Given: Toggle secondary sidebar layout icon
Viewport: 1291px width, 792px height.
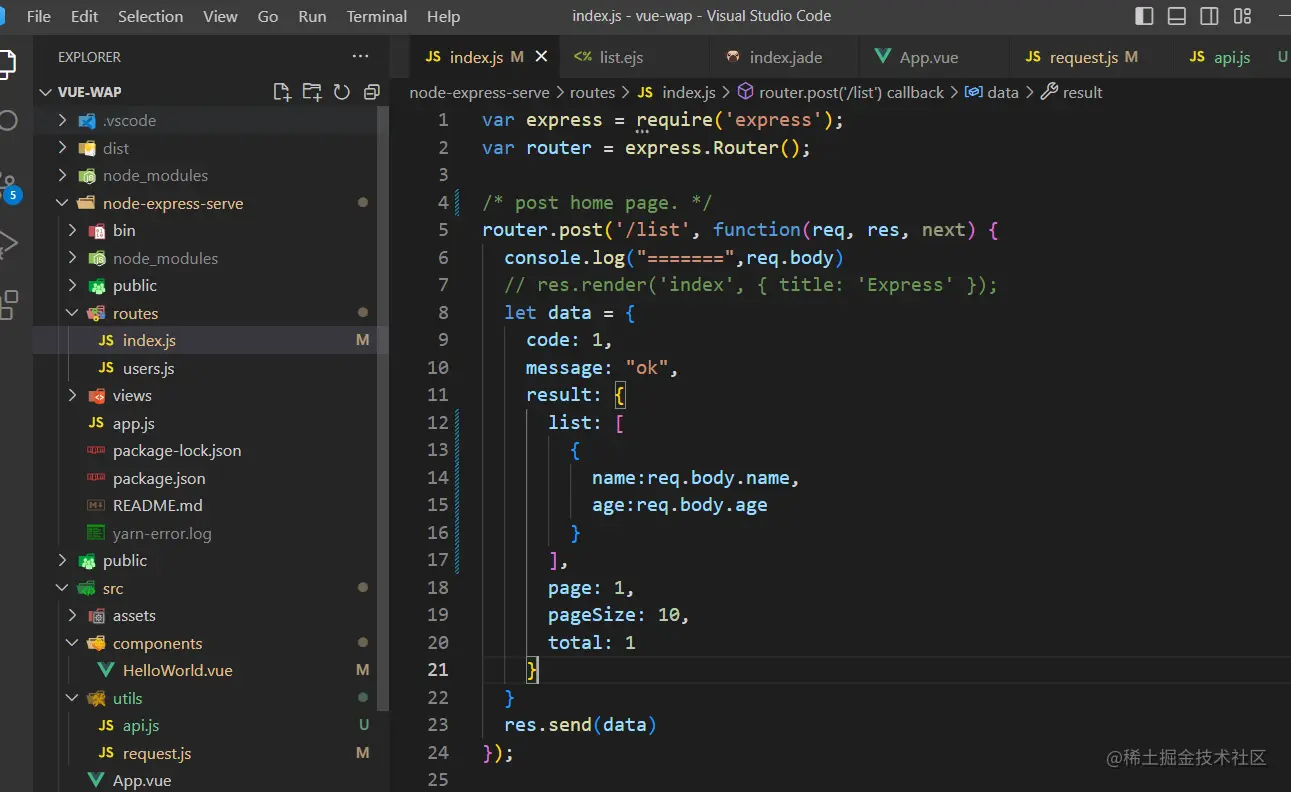Looking at the screenshot, I should tap(1209, 16).
